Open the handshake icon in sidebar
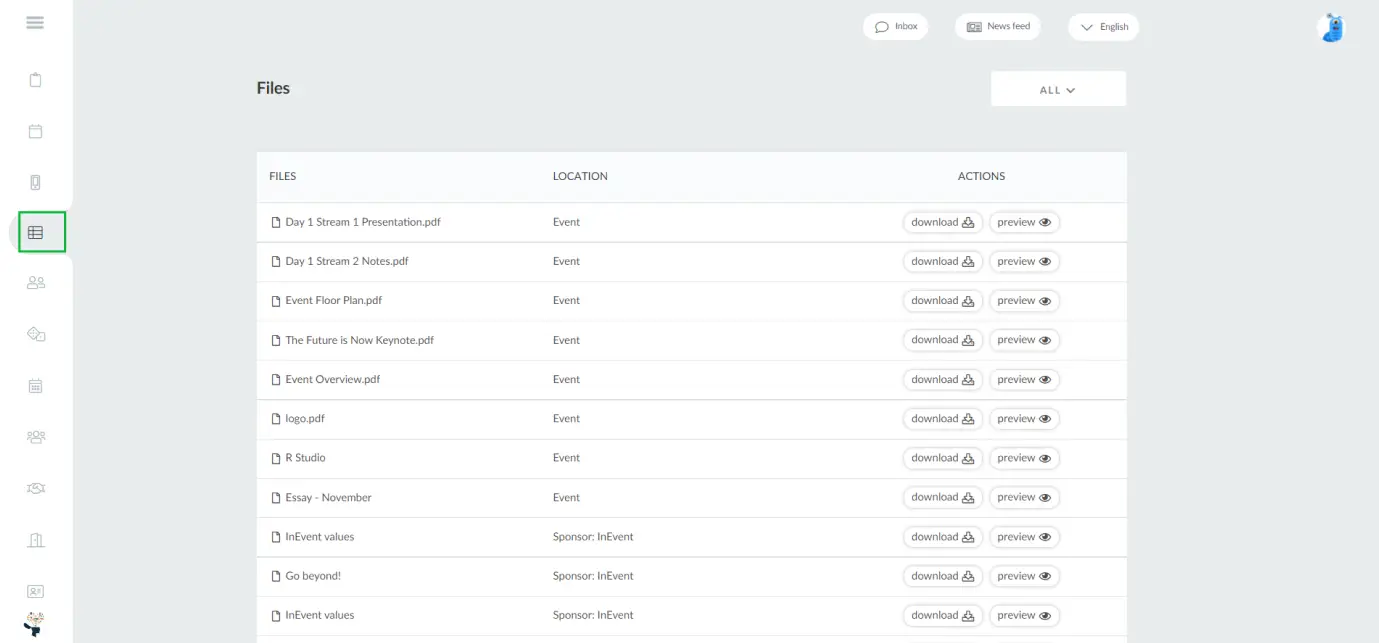 36,488
